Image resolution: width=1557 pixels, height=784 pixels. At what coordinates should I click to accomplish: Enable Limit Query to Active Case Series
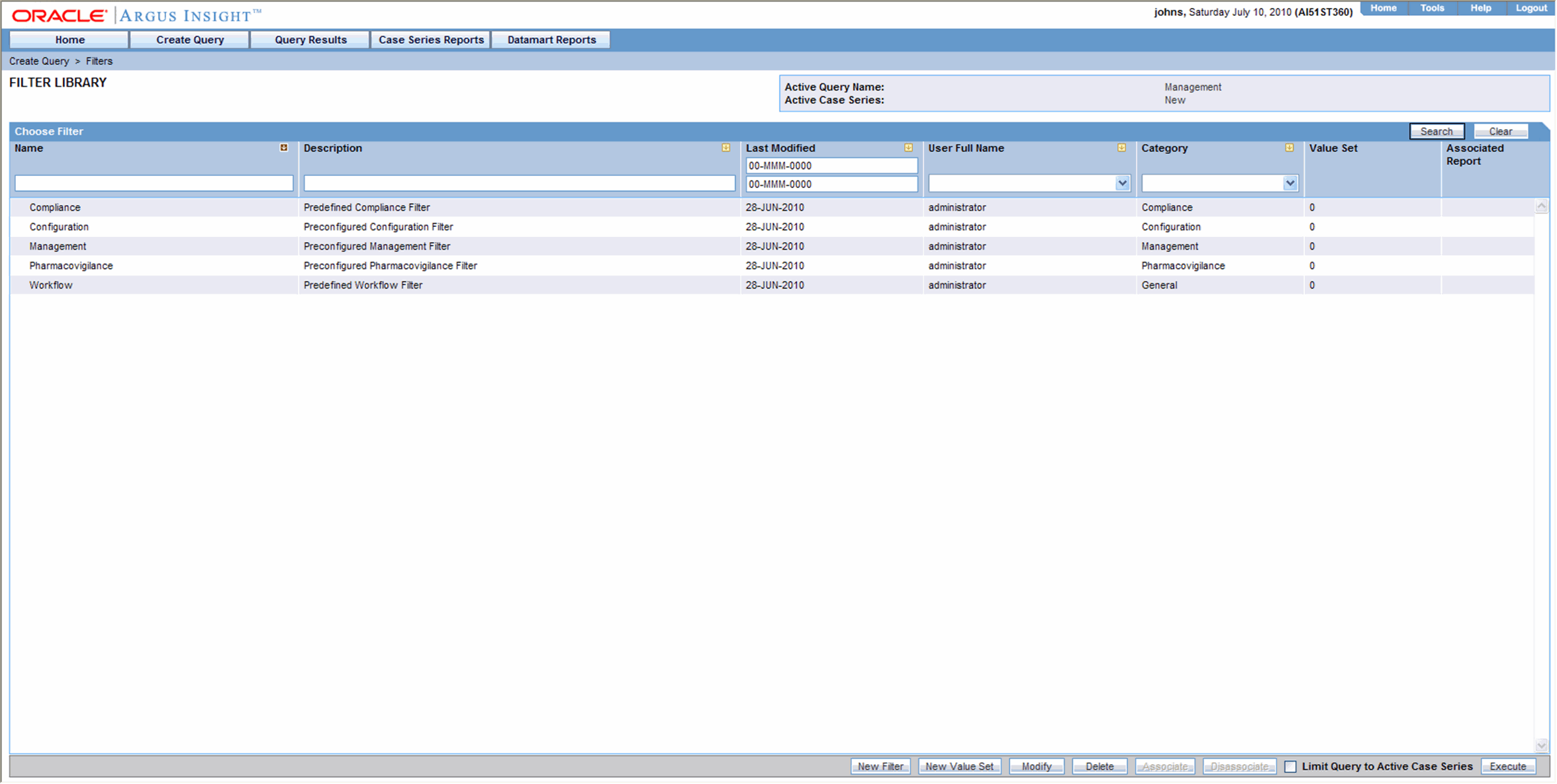(x=1291, y=767)
